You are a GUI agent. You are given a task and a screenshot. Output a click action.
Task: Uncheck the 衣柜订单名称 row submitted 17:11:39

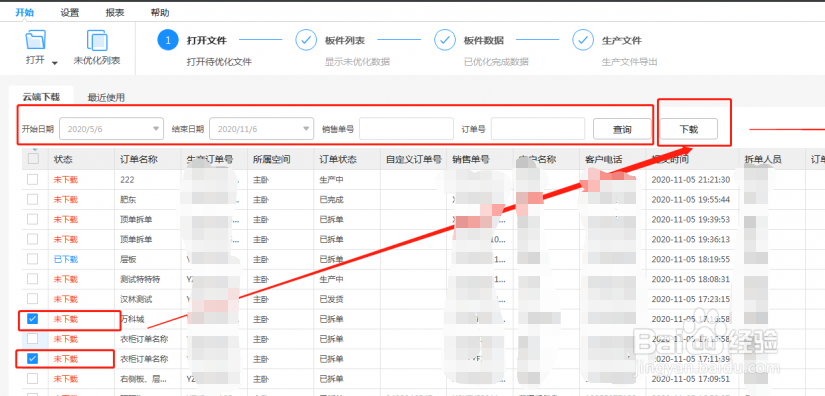point(33,359)
